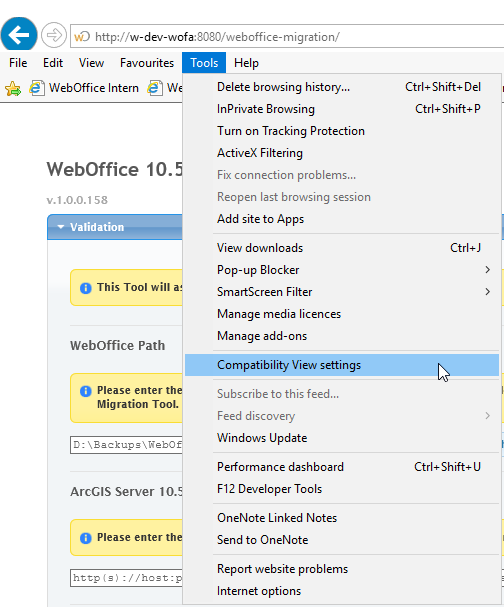Click the WebOffice Path text field
The width and height of the screenshot is (504, 607).
pyautogui.click(x=126, y=445)
